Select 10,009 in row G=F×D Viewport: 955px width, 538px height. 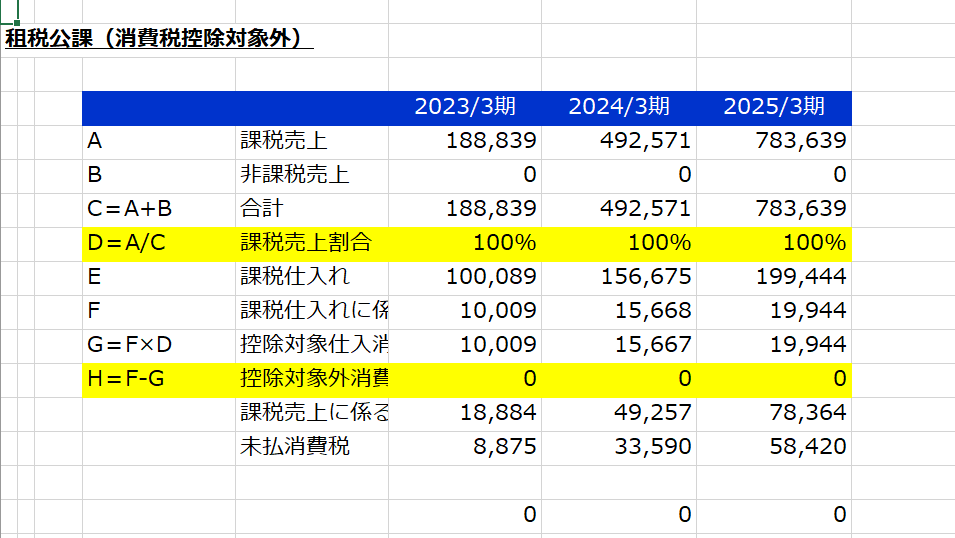coord(465,345)
